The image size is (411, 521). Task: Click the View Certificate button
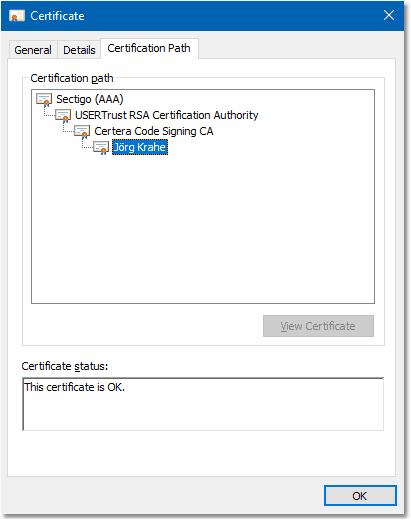click(x=318, y=326)
